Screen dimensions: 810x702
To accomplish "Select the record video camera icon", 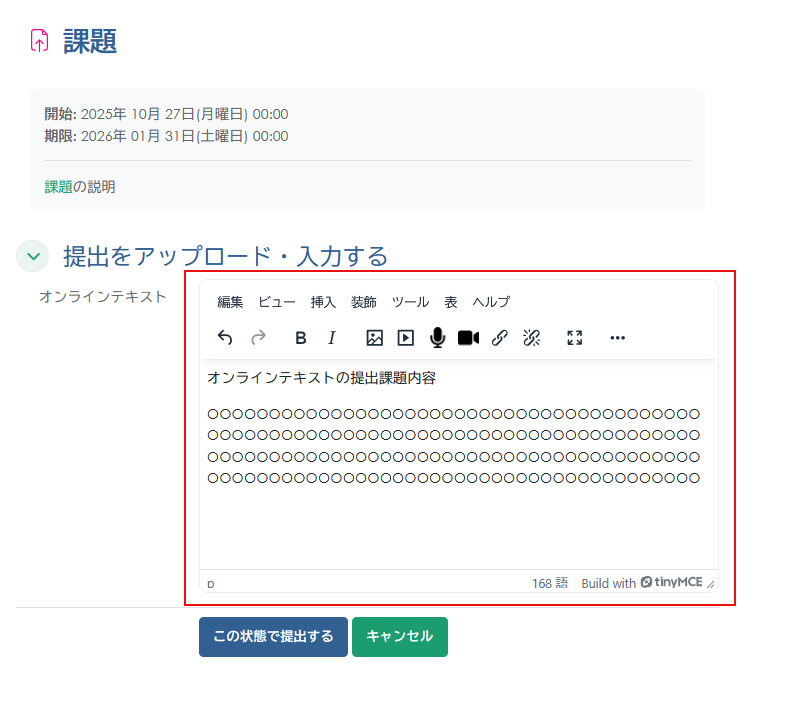I will coord(467,337).
